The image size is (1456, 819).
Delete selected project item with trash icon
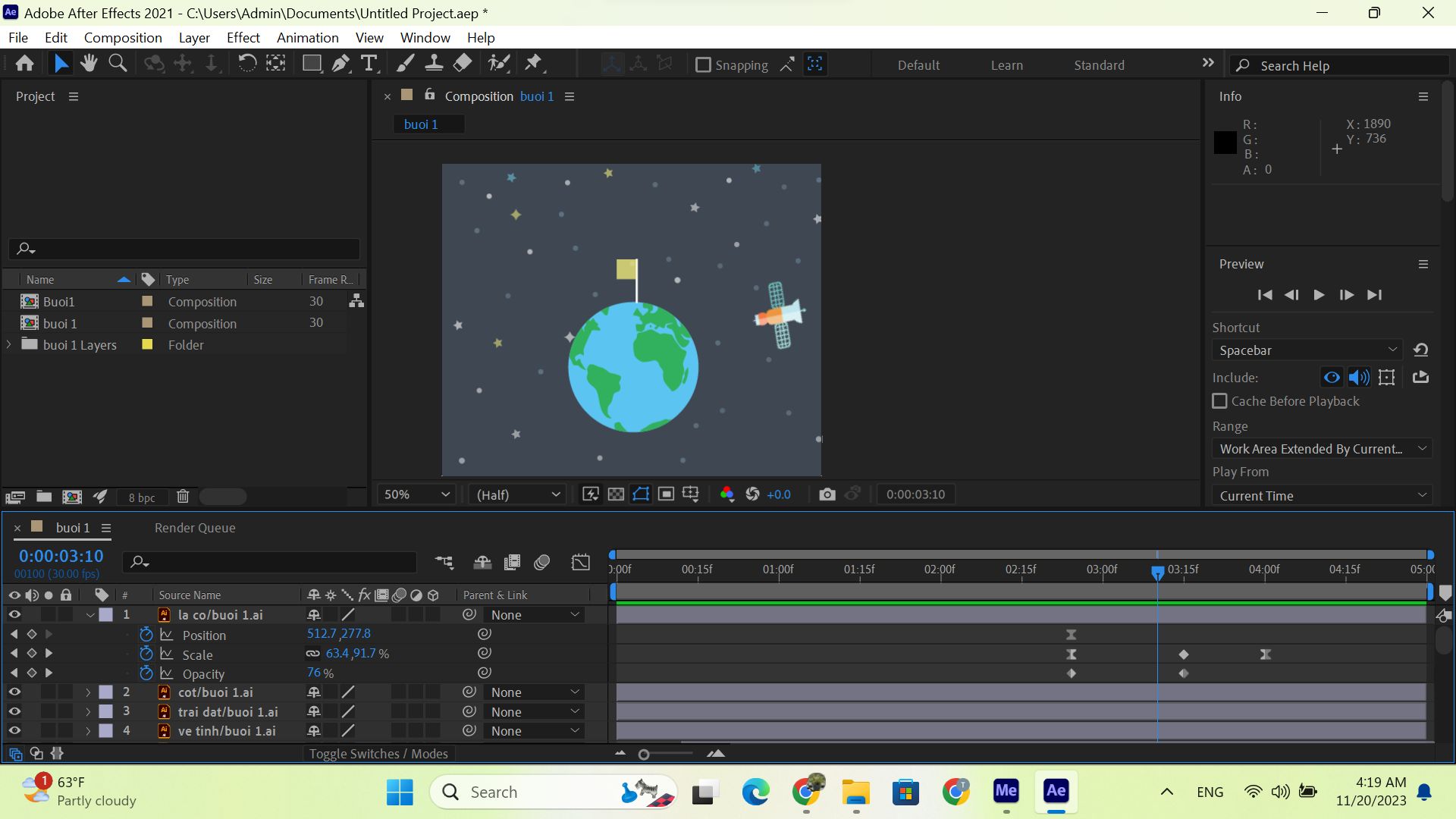183,497
